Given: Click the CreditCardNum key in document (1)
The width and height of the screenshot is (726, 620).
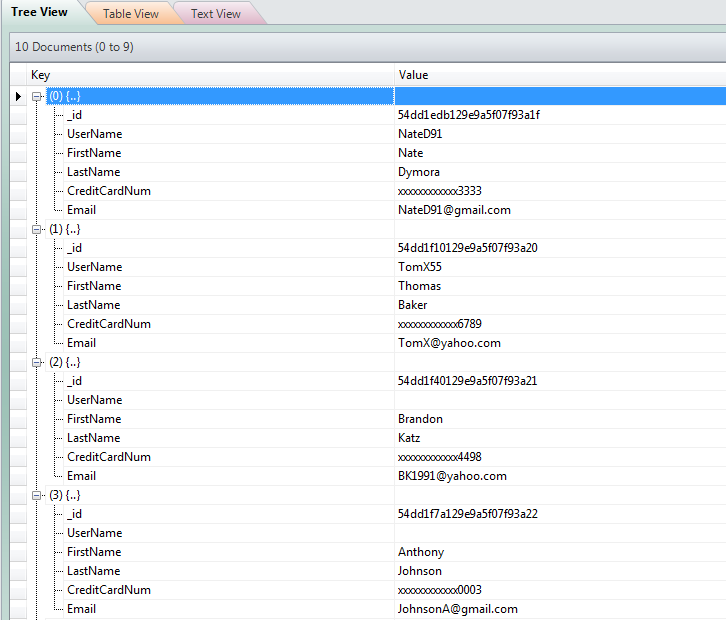Looking at the screenshot, I should click(109, 324).
